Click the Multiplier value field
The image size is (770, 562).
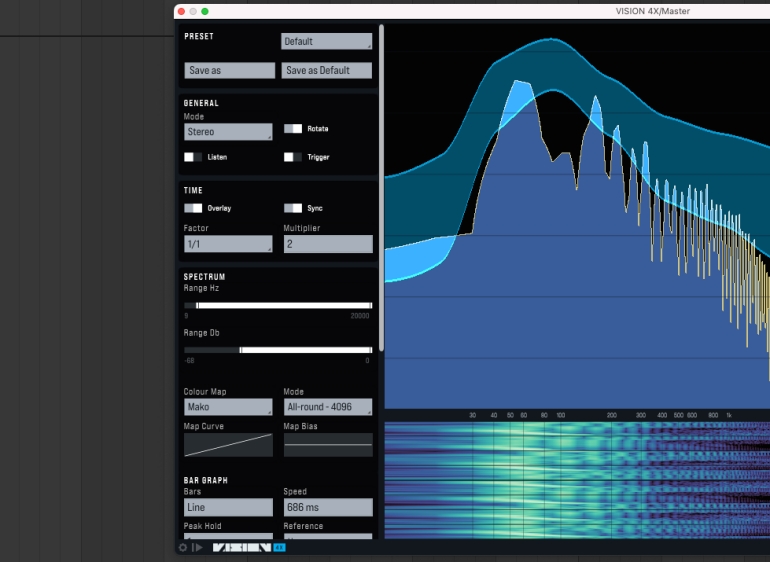pyautogui.click(x=328, y=244)
